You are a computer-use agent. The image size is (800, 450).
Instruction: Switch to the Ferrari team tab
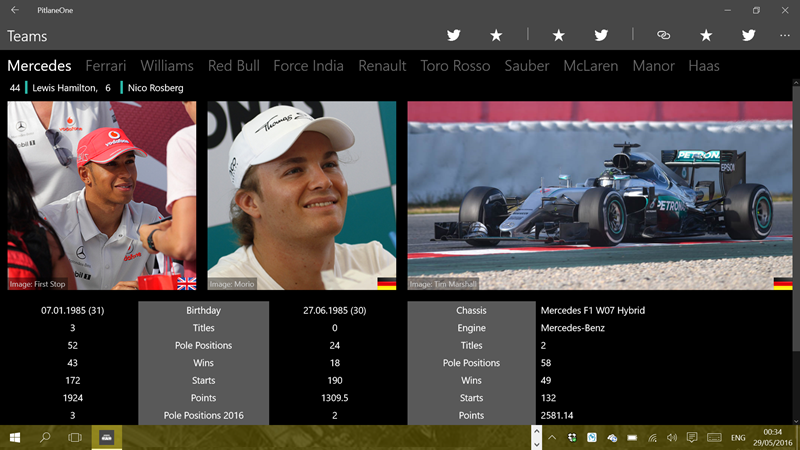[x=106, y=66]
